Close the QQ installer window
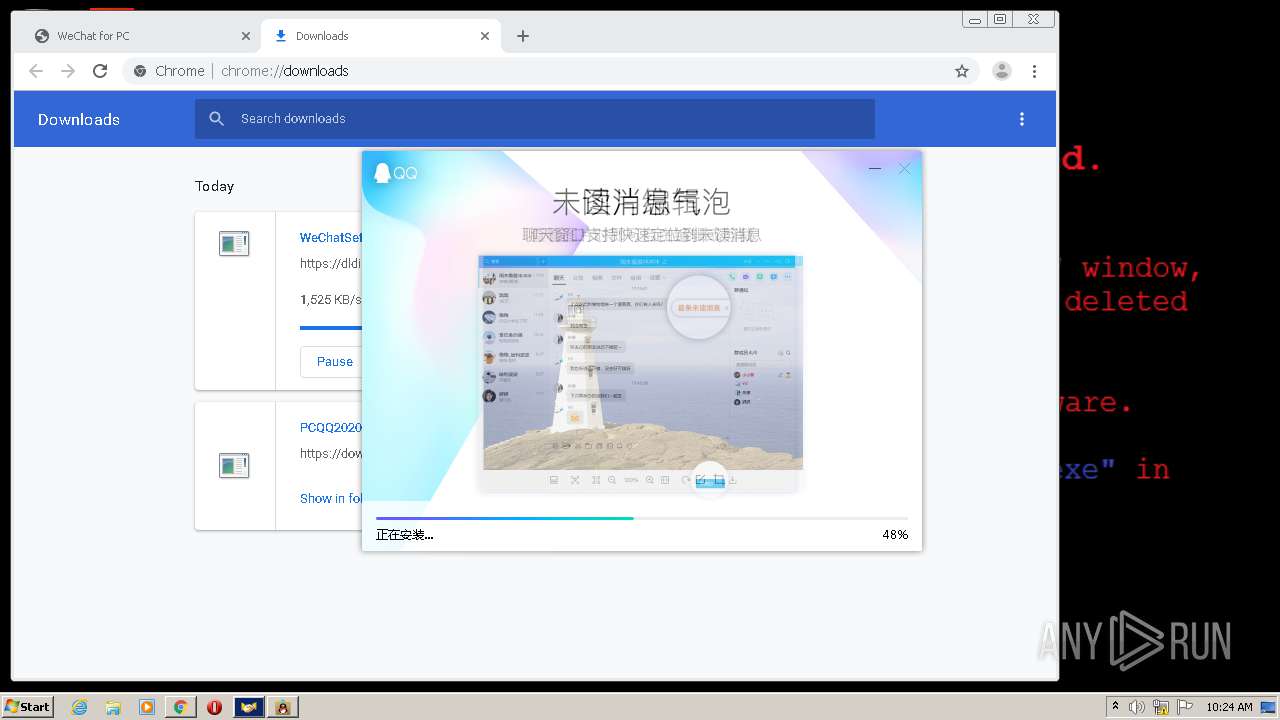 point(904,169)
